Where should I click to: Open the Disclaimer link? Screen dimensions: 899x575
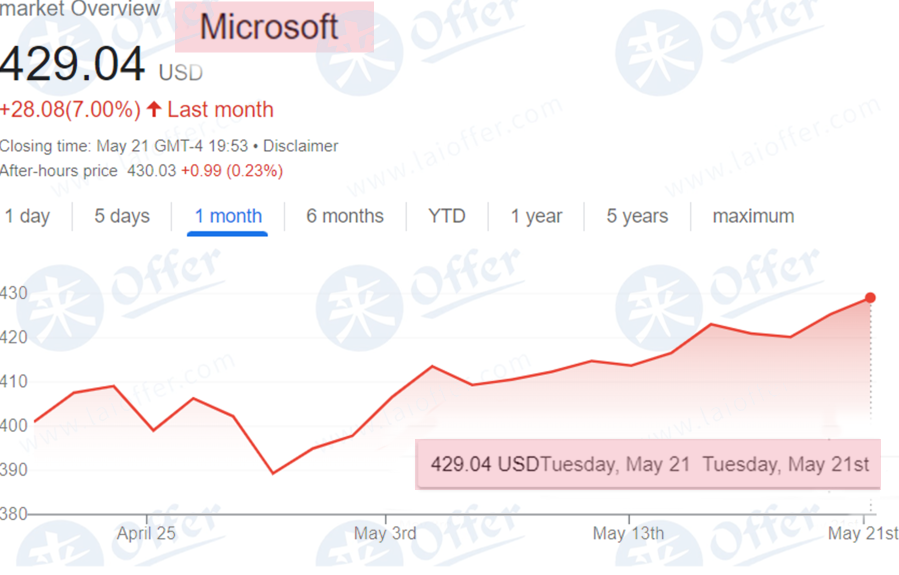click(300, 146)
